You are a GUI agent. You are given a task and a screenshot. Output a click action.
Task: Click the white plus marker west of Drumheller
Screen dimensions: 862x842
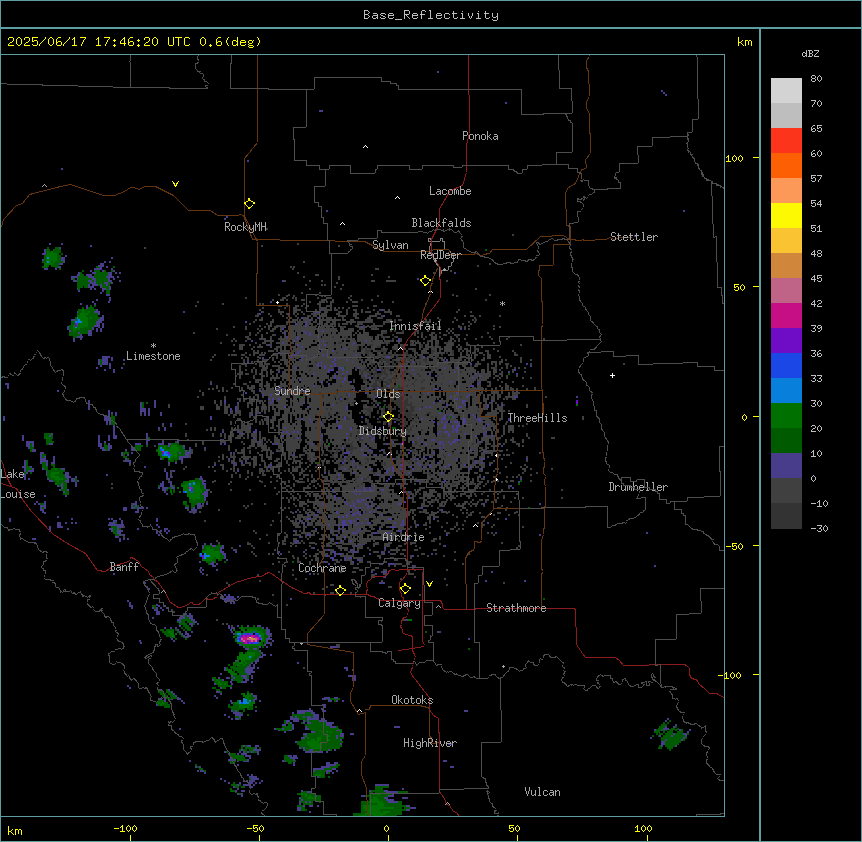pos(612,375)
